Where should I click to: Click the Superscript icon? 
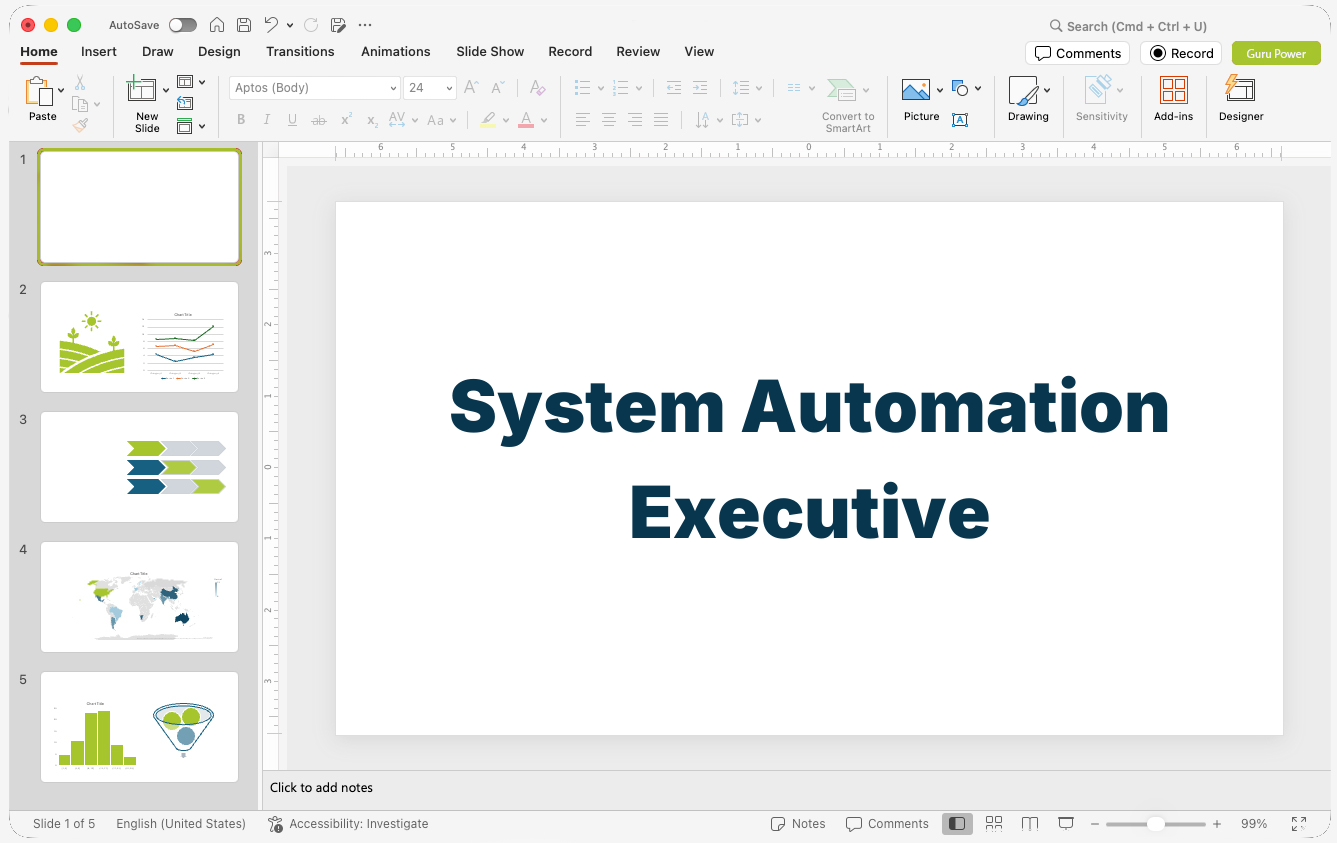point(346,120)
